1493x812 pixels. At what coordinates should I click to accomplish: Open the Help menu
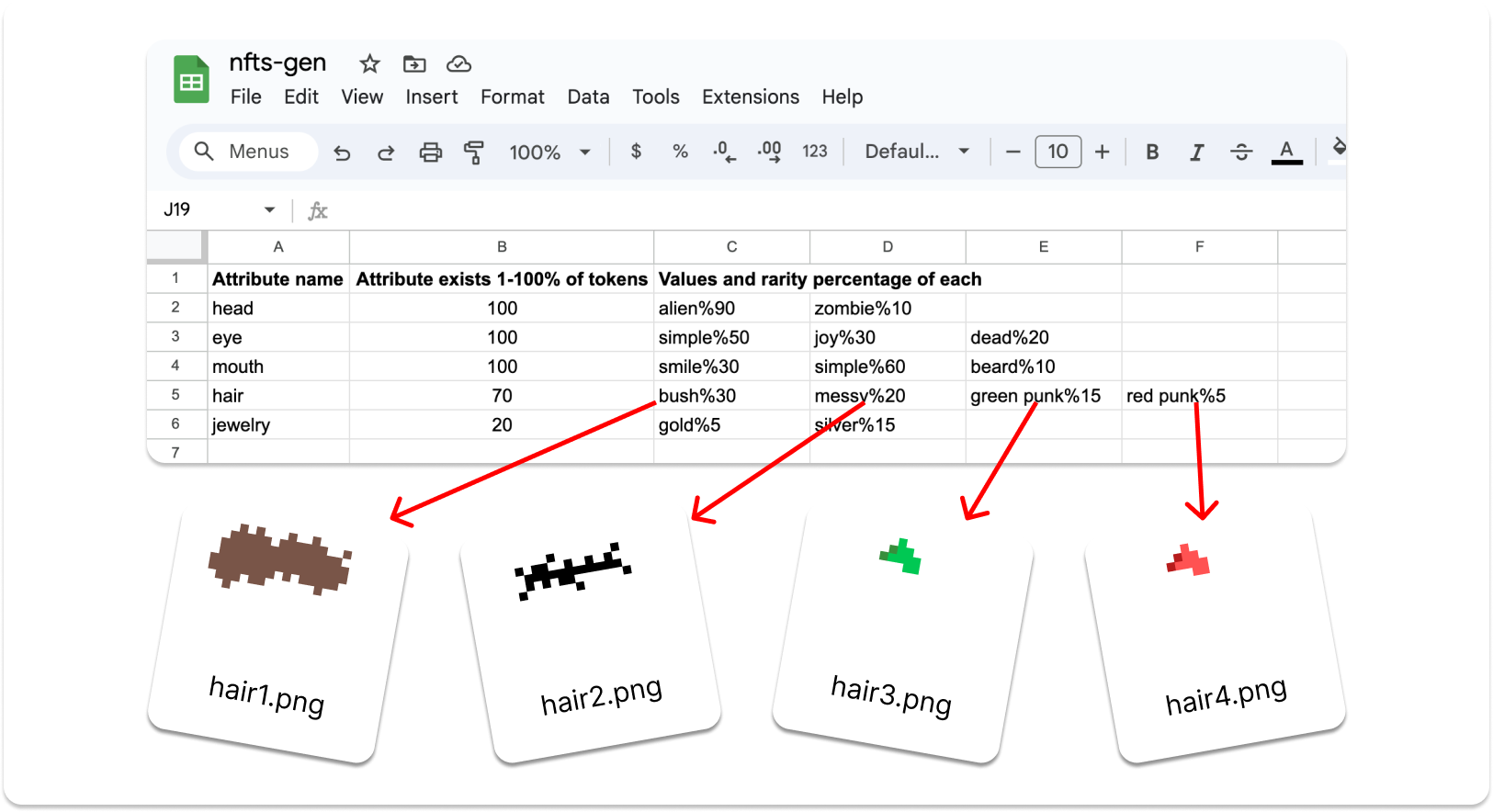842,96
